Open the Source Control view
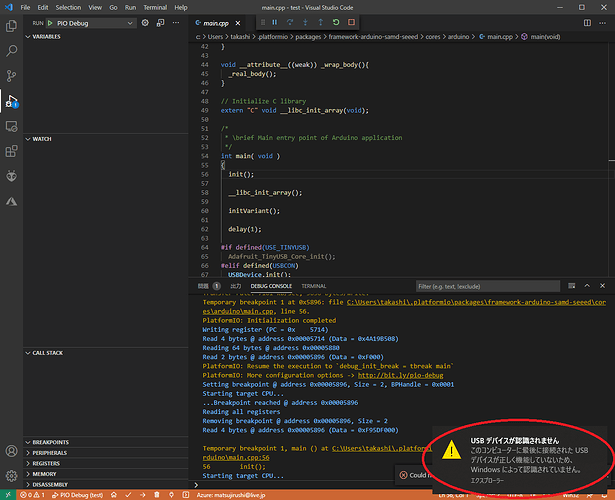The image size is (615, 500). (x=11, y=76)
